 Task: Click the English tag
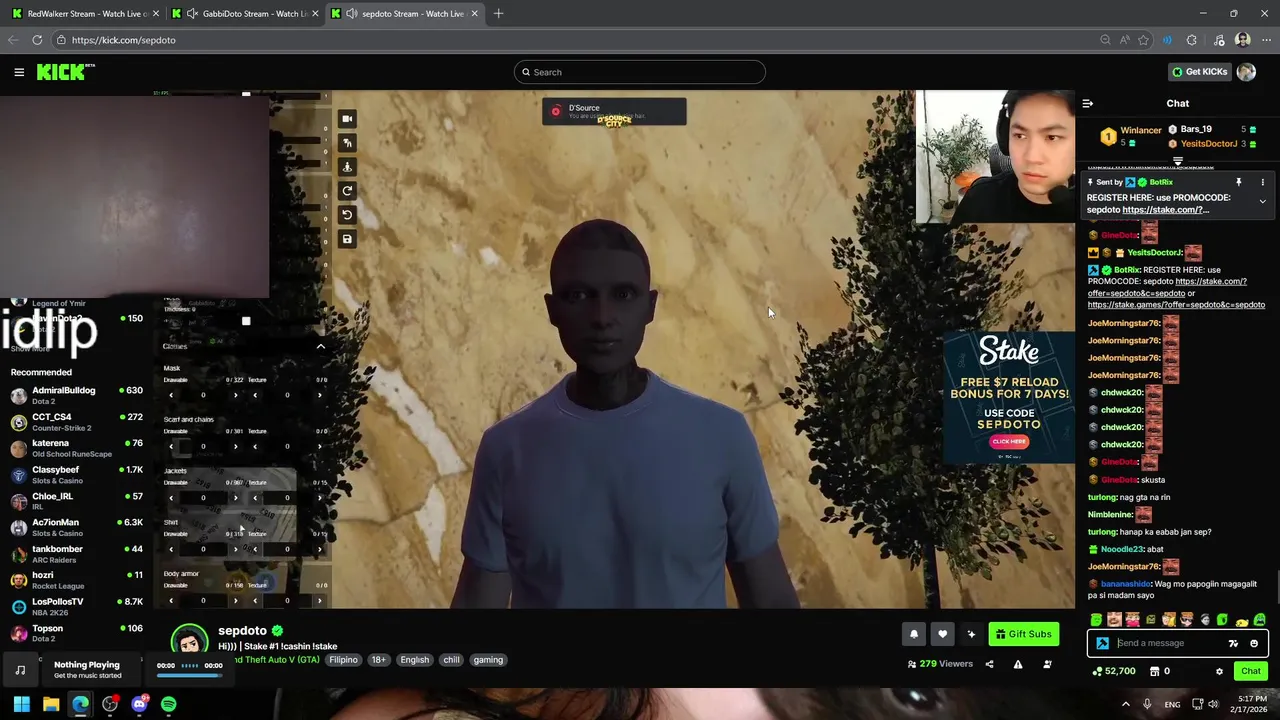(414, 660)
